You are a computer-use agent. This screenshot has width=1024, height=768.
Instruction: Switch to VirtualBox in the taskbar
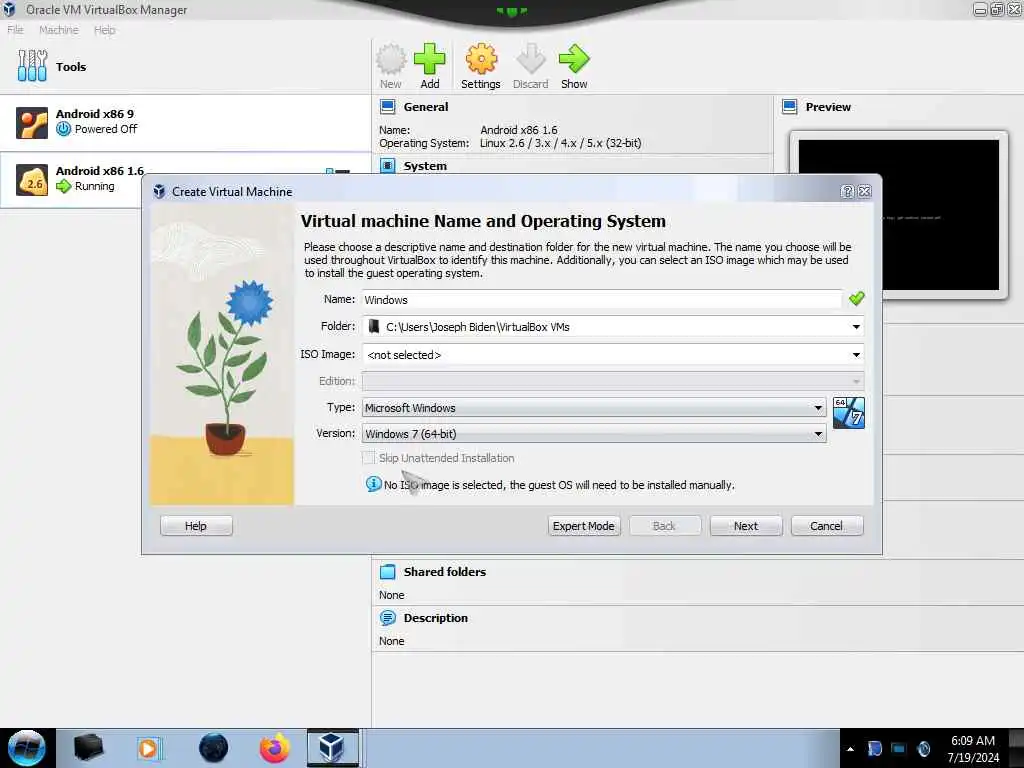tap(332, 748)
